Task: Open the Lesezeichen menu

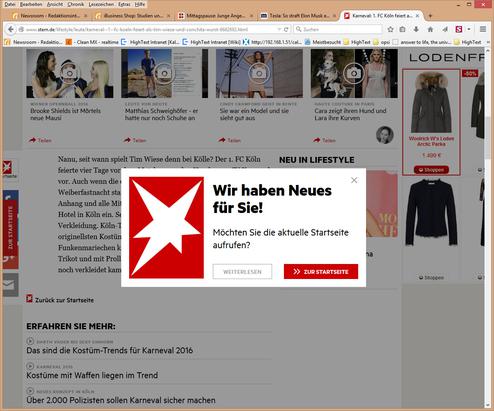Action: point(101,4)
